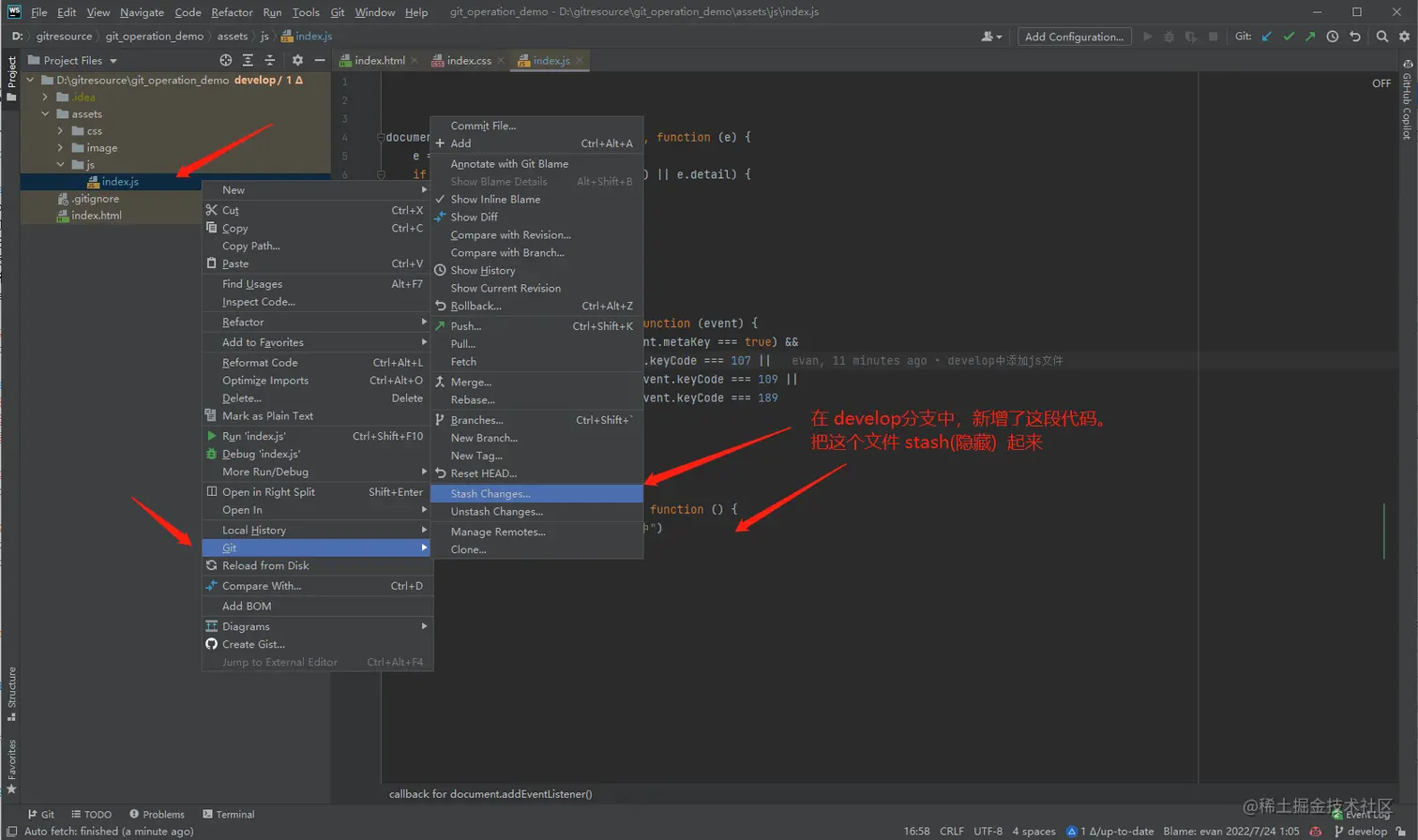1418x840 pixels.
Task: Click the 4 spaces indent widget
Action: (1033, 831)
